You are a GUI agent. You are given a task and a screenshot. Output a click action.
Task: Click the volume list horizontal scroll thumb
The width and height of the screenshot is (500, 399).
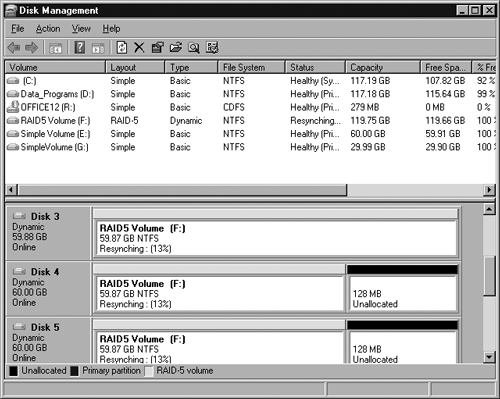(x=182, y=190)
